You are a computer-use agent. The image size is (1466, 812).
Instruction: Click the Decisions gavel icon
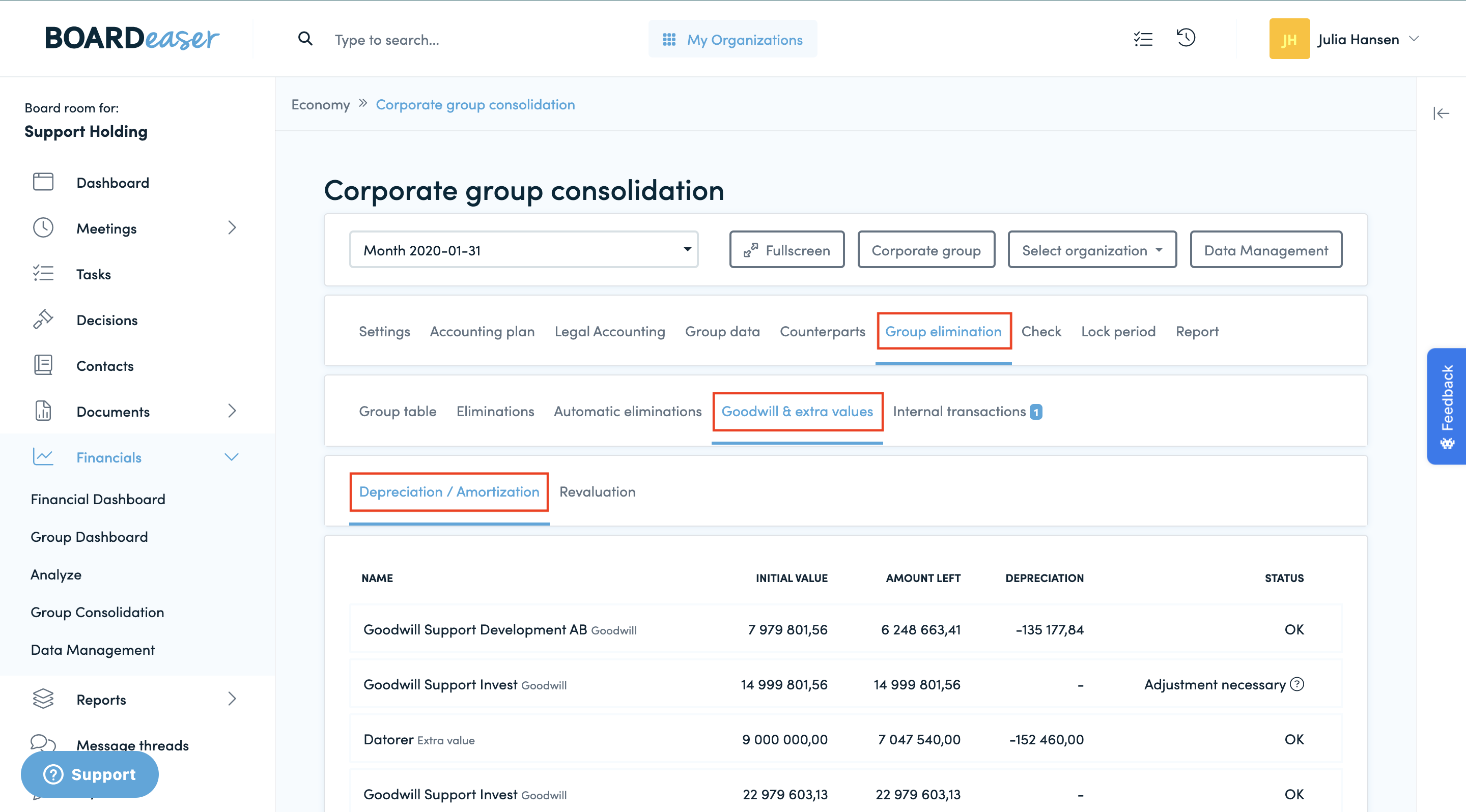(x=43, y=319)
